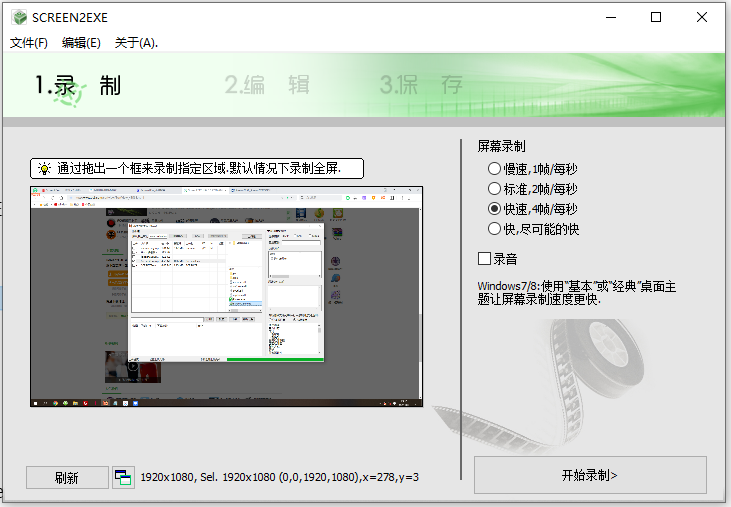Minimize the SCREEN2EXE window
This screenshot has width=731, height=507.
coord(611,18)
